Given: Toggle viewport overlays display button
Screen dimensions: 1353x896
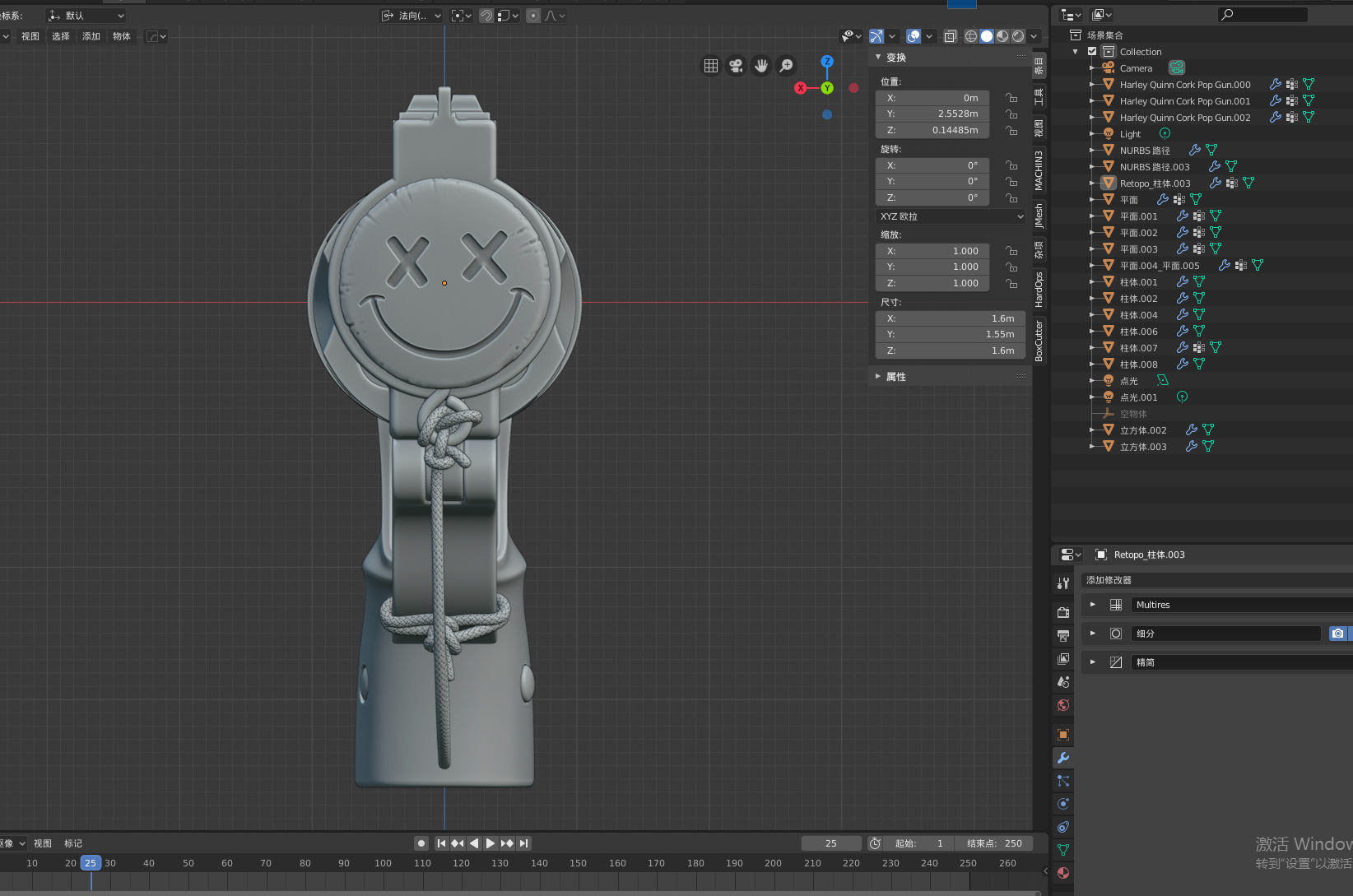Looking at the screenshot, I should [x=914, y=36].
